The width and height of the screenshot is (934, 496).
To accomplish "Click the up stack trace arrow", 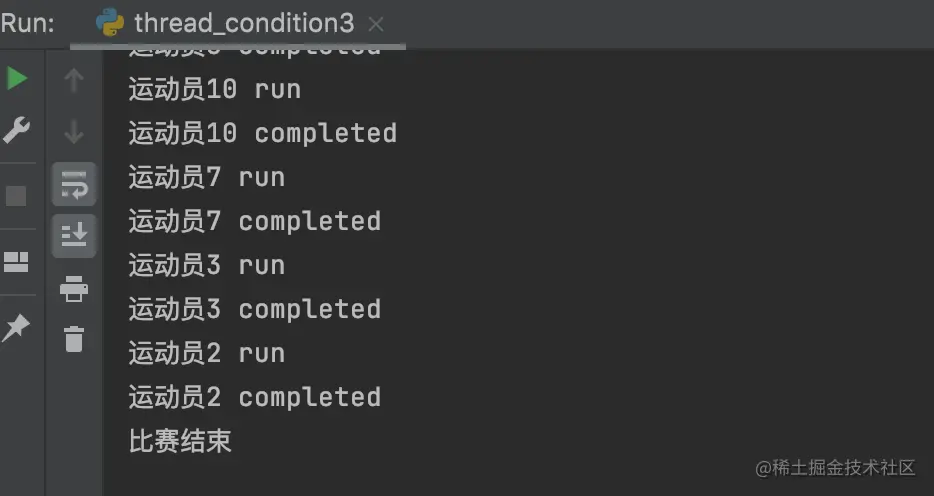I will [74, 80].
